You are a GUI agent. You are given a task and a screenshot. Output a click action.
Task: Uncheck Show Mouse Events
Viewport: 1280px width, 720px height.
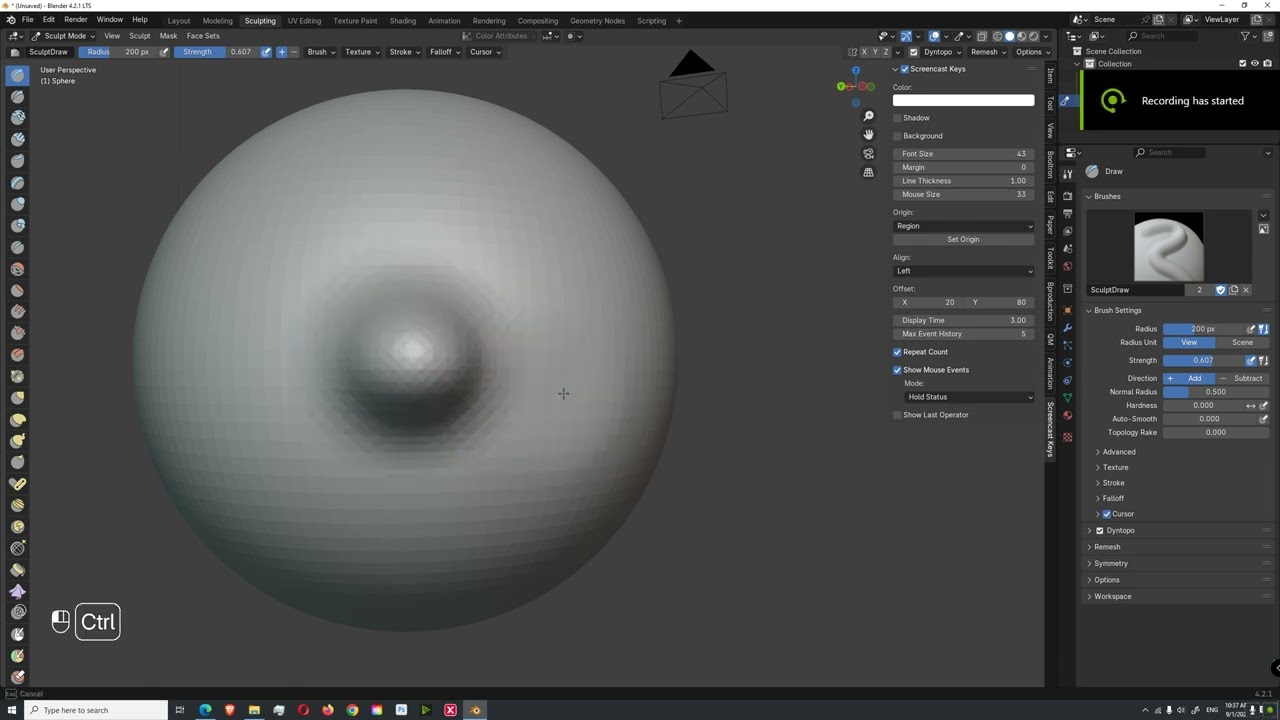(898, 370)
